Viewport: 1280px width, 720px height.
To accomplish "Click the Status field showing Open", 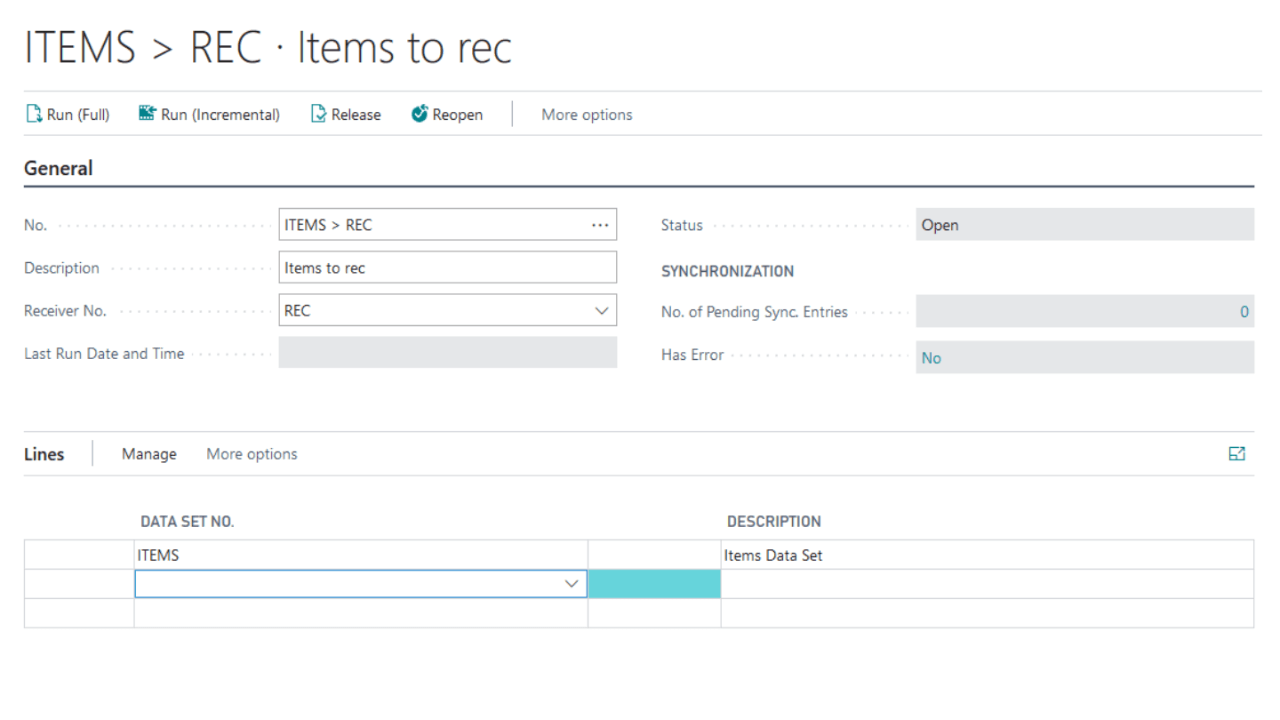I will click(x=1085, y=225).
